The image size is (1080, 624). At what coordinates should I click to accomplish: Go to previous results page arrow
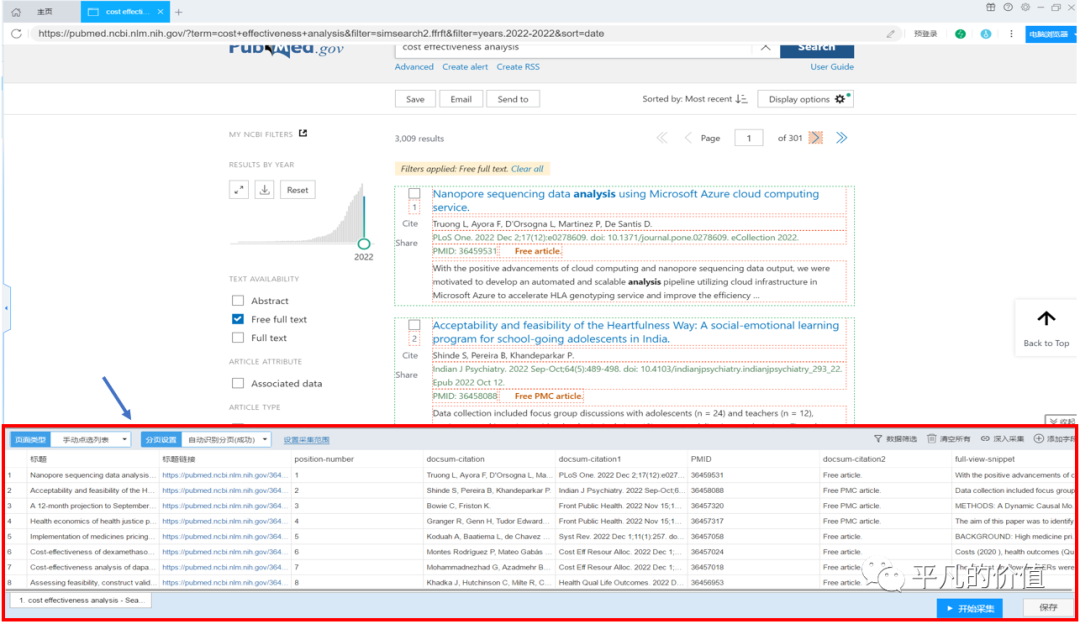click(687, 138)
